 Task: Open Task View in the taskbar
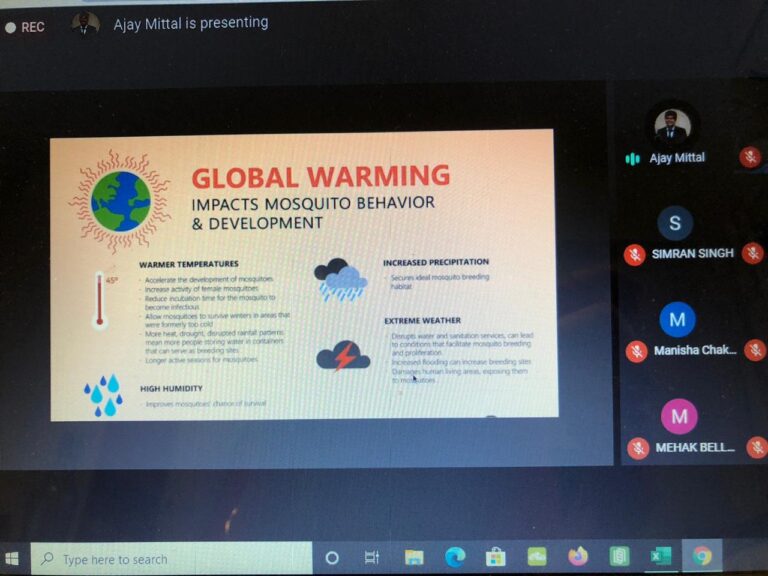tap(372, 558)
